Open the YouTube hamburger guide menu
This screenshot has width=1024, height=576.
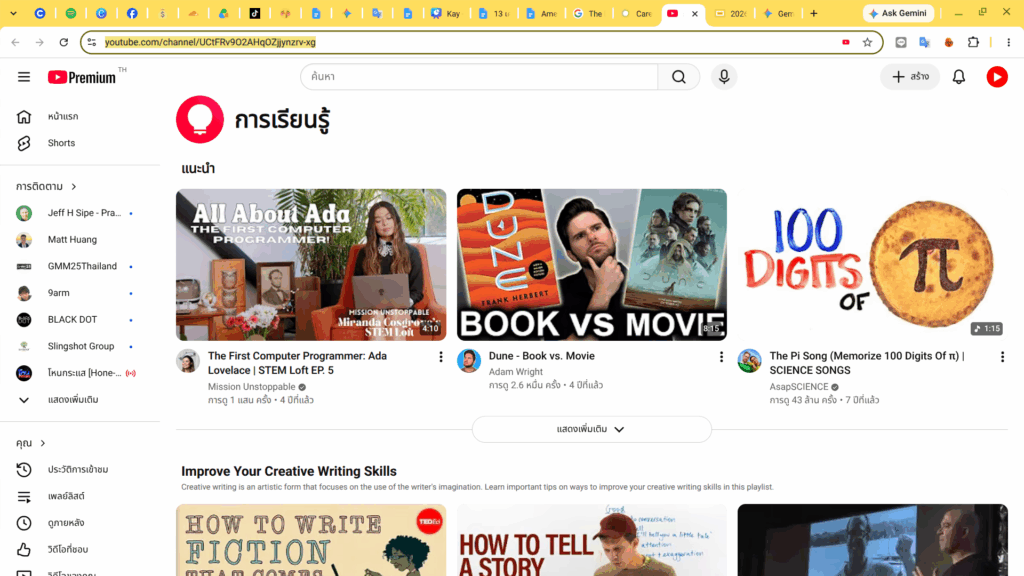[x=24, y=77]
